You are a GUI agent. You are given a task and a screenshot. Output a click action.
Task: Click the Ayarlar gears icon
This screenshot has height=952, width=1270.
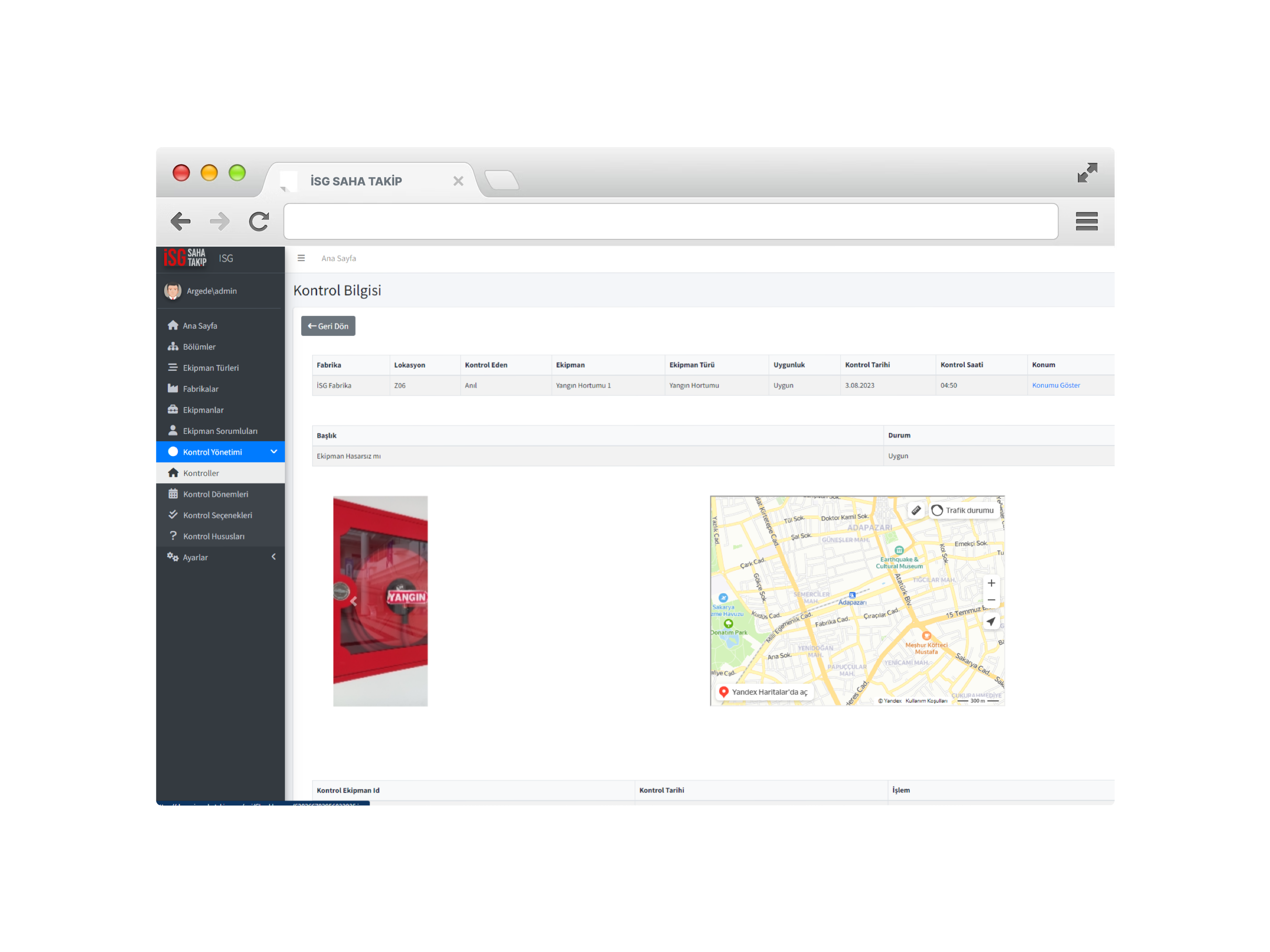tap(173, 557)
